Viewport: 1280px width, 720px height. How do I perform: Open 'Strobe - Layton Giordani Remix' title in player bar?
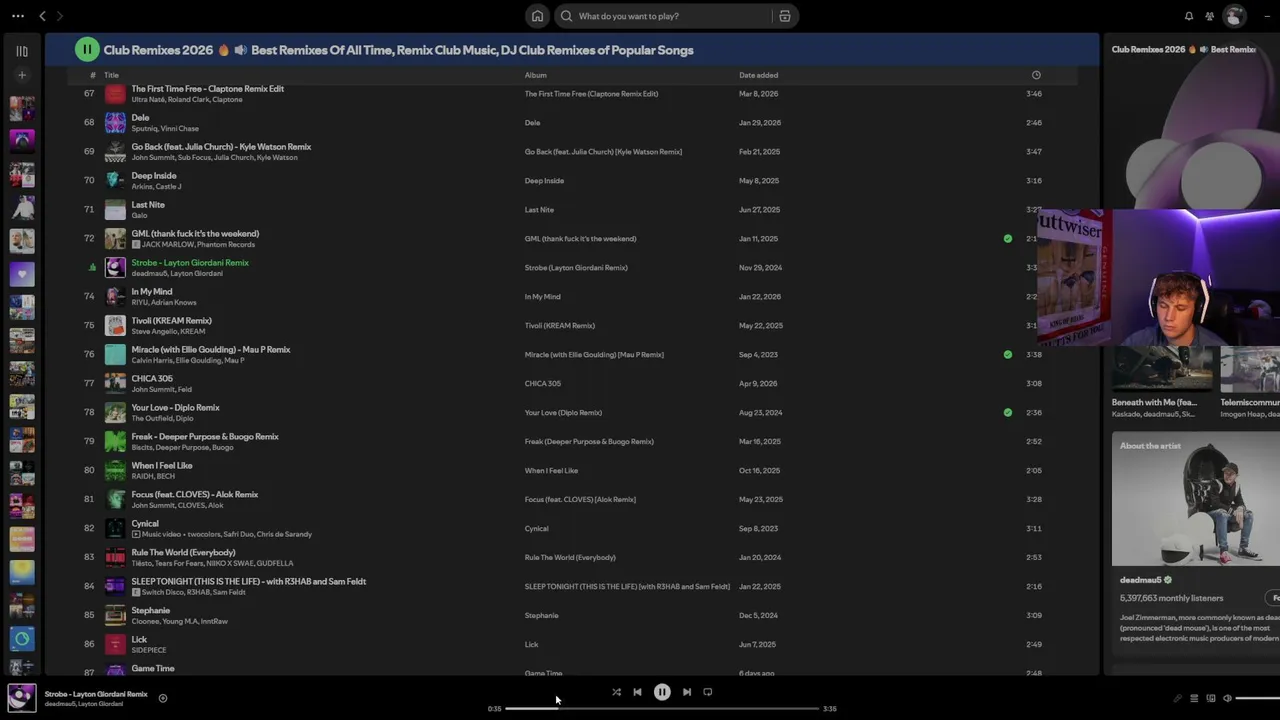pos(96,694)
